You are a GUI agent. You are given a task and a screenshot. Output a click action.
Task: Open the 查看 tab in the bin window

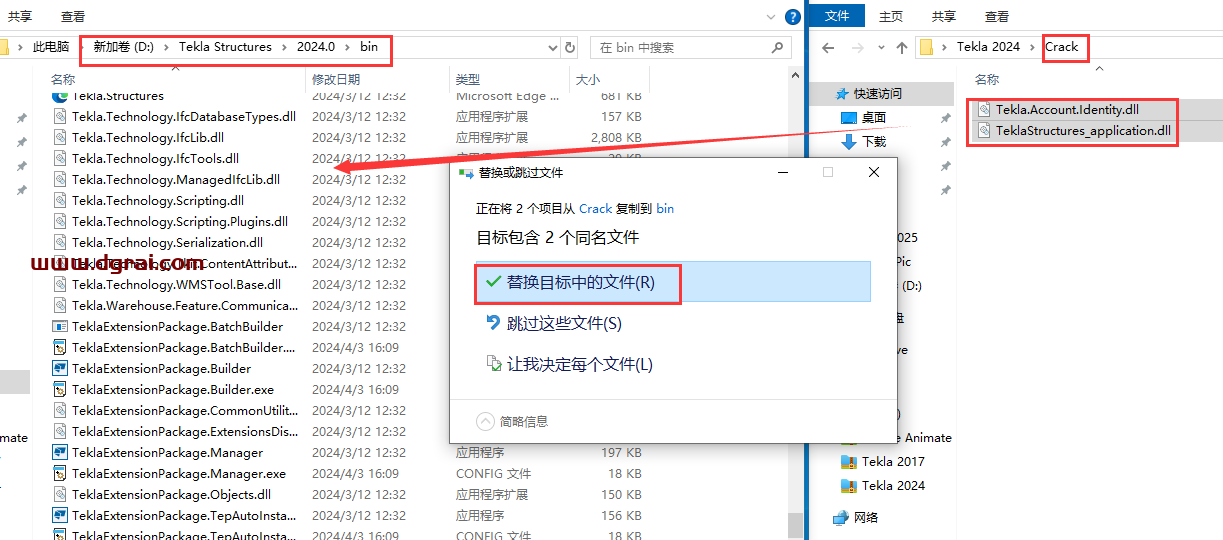pos(73,16)
